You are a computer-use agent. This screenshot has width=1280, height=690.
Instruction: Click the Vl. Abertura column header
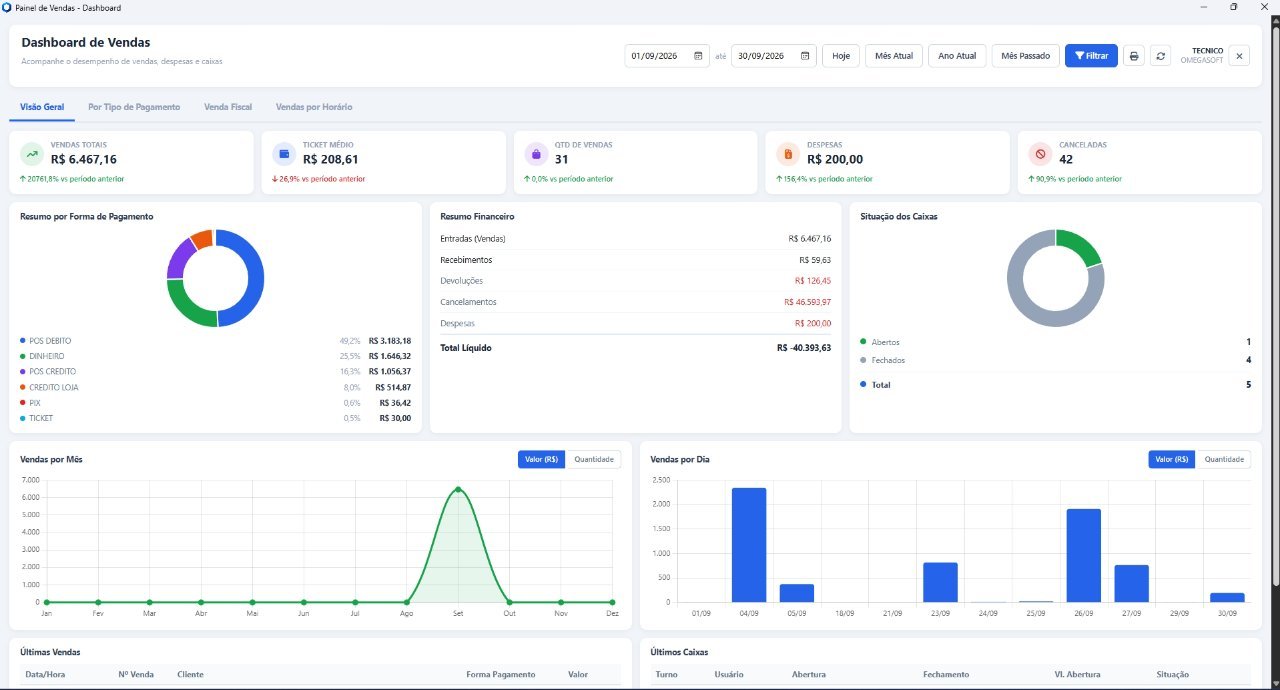[x=1076, y=675]
